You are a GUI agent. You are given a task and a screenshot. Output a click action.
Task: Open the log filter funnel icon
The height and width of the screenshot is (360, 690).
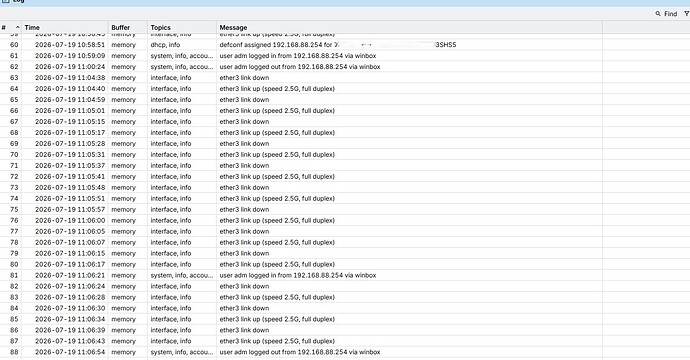coord(686,14)
